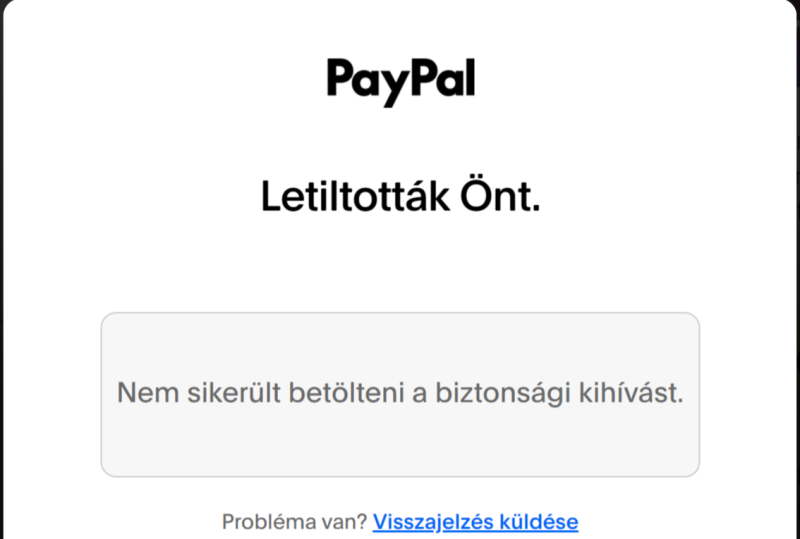This screenshot has height=539, width=800.
Task: Click the word Letiltották in the heading
Action: (356, 197)
